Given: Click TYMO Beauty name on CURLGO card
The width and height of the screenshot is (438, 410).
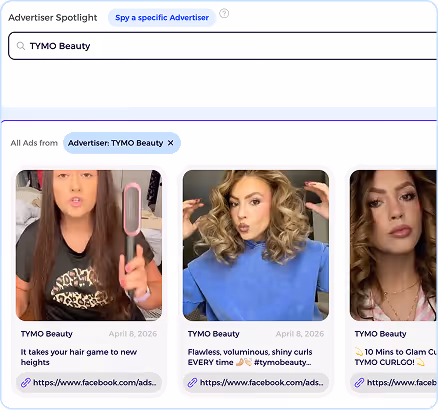Looking at the screenshot, I should pos(381,334).
